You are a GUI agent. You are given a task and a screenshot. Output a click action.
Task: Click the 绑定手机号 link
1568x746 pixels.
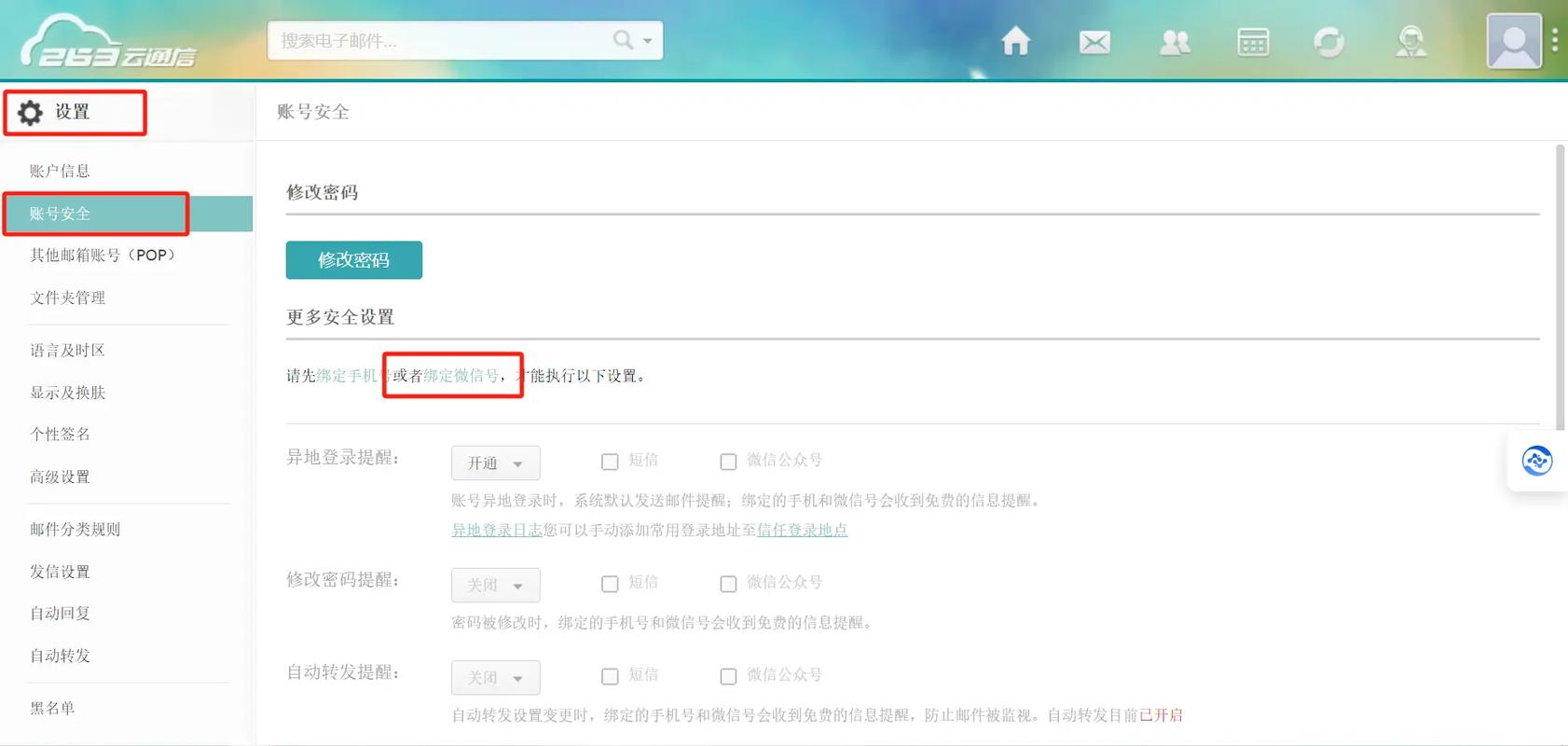[353, 376]
